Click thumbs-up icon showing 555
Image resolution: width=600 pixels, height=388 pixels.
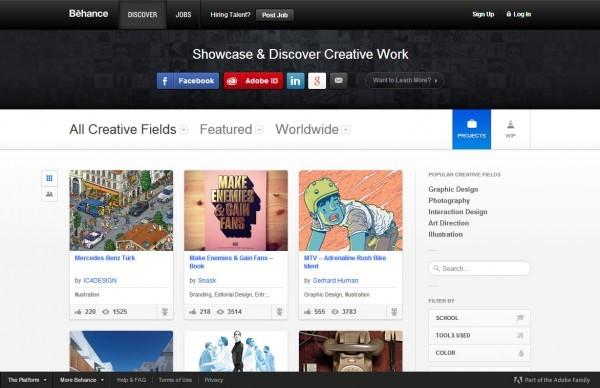coord(307,311)
